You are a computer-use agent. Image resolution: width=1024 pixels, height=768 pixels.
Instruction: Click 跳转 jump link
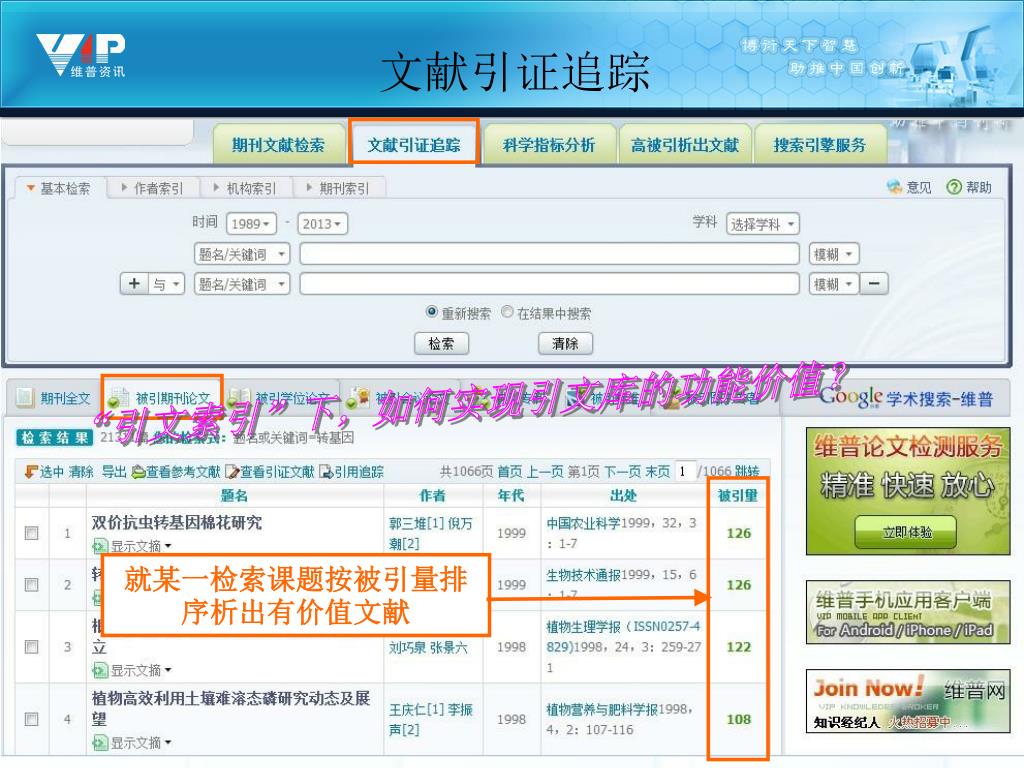click(747, 472)
